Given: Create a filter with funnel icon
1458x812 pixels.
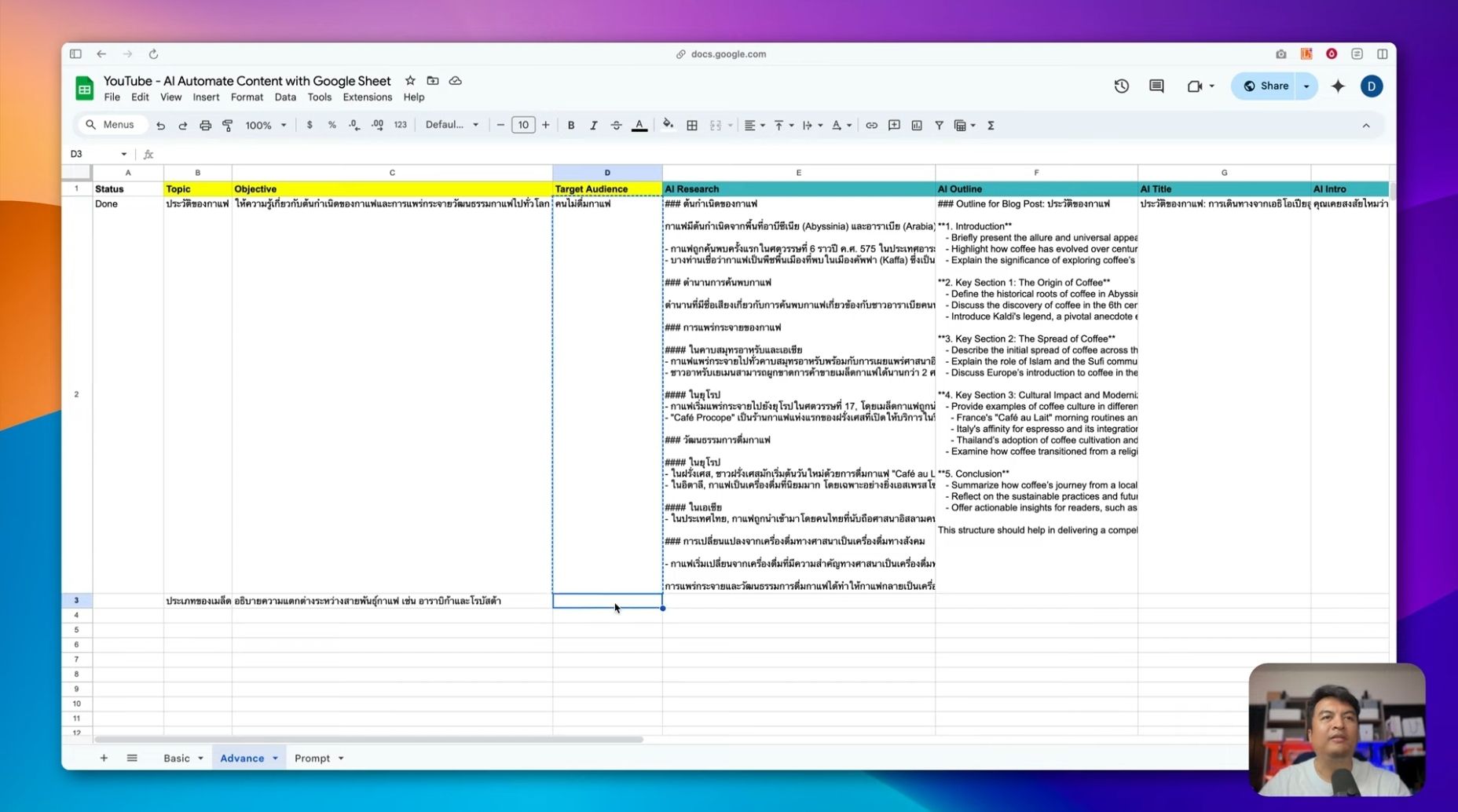Looking at the screenshot, I should tap(939, 126).
